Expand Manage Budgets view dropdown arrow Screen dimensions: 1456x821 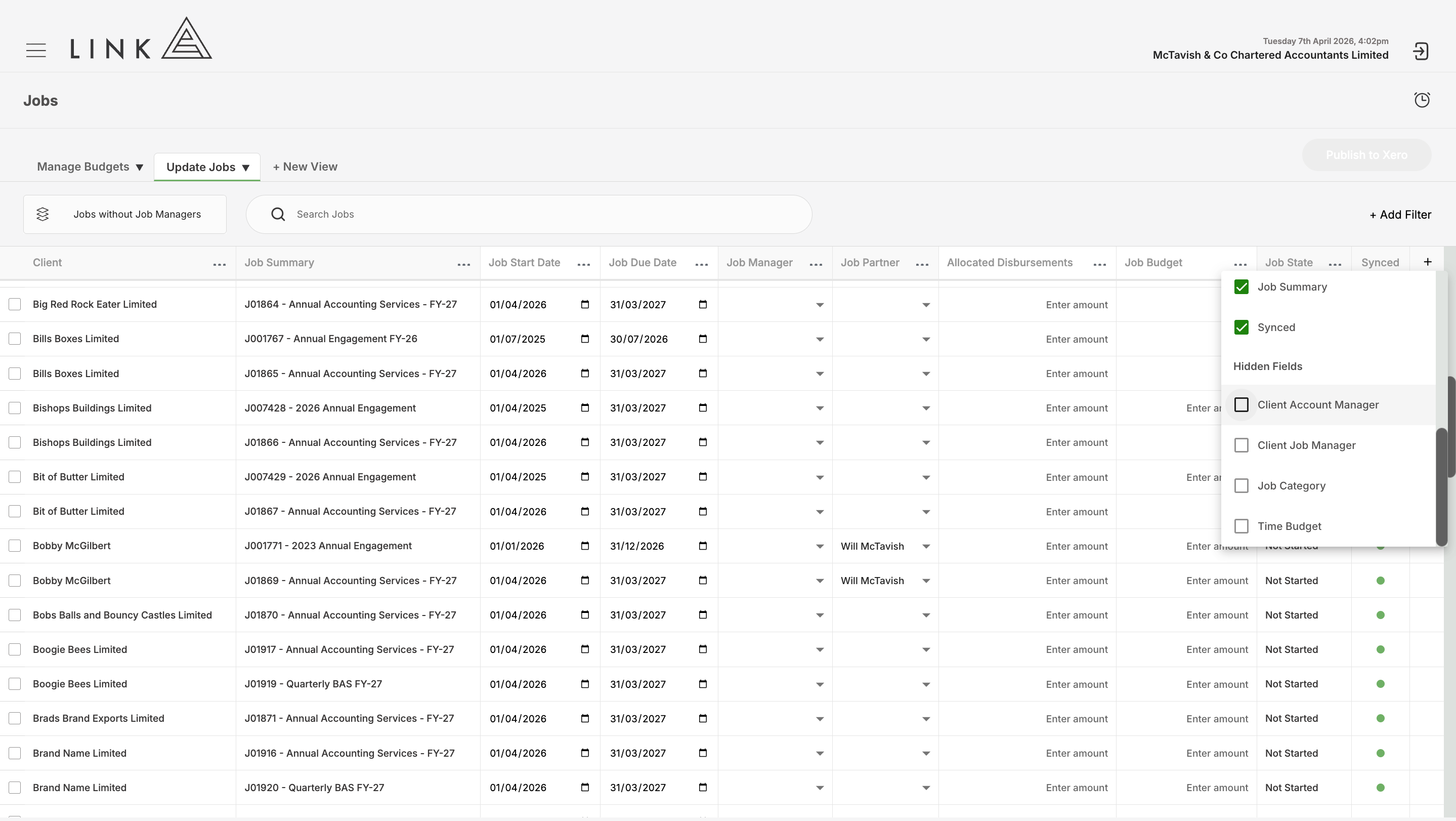[x=140, y=168]
